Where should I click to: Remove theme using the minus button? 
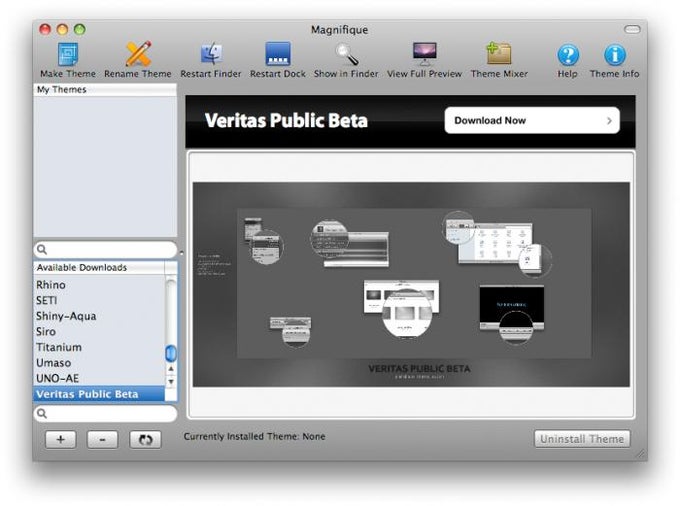click(102, 439)
